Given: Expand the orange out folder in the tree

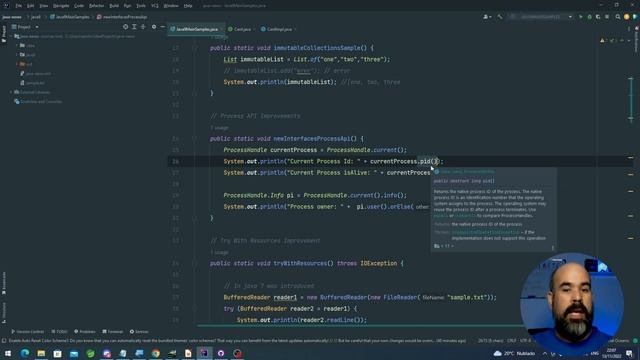Looking at the screenshot, I should [x=17, y=64].
